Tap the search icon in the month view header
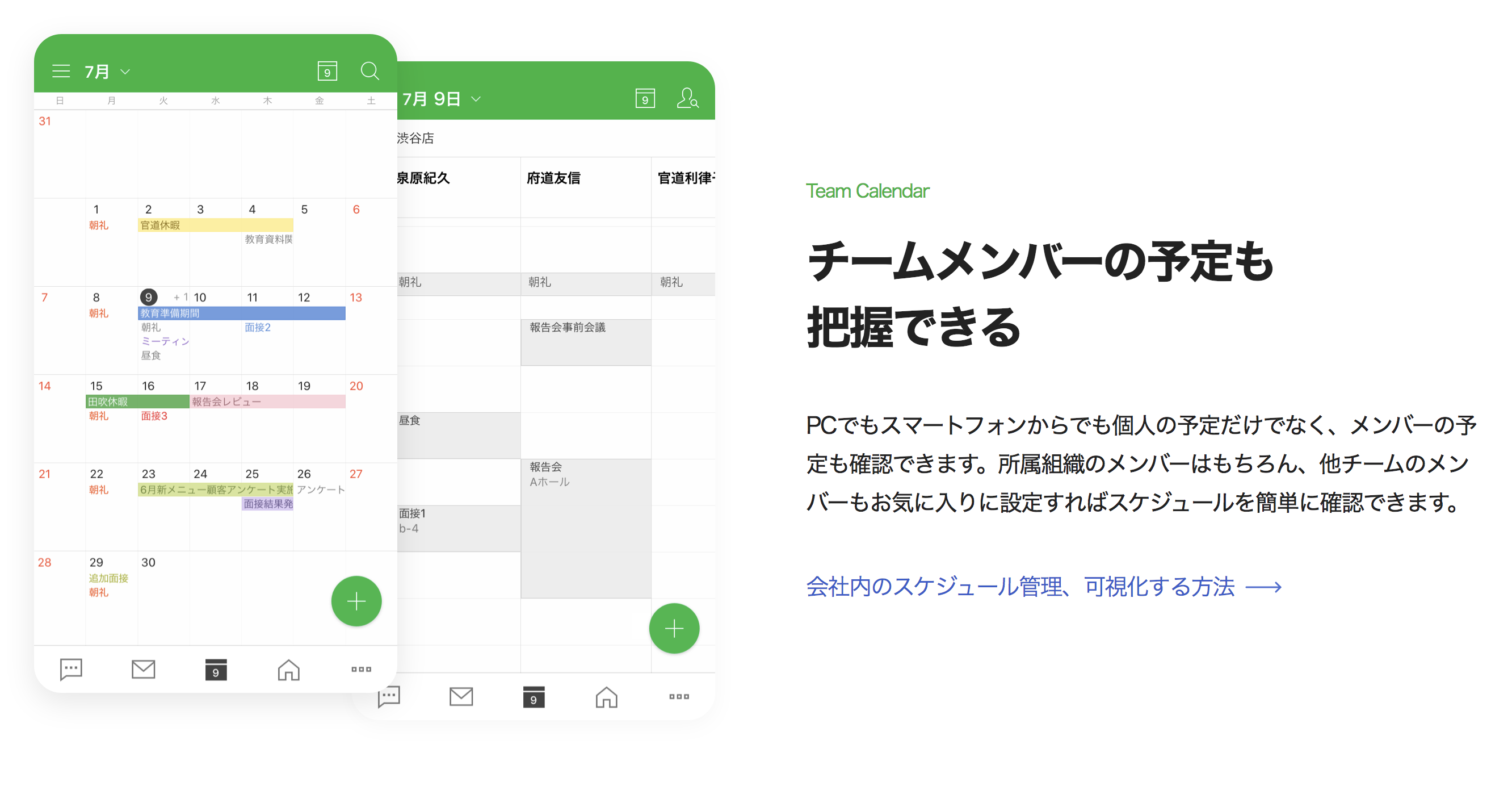The image size is (1512, 786). [370, 70]
